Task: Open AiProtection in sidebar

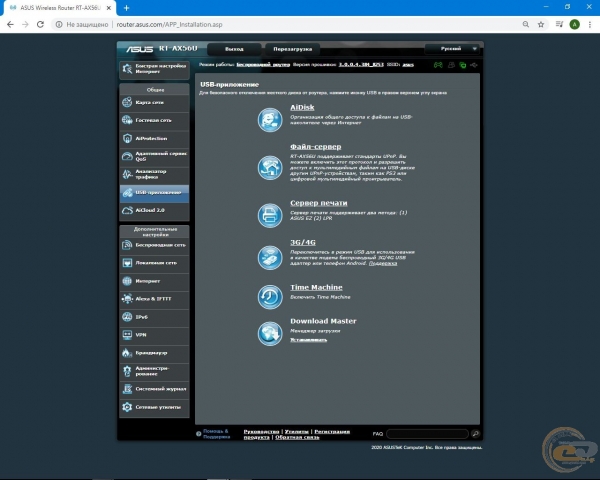Action: point(154,138)
